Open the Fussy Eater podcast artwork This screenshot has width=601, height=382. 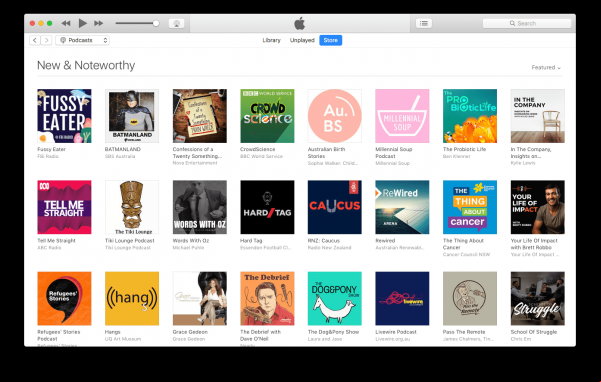coord(64,116)
